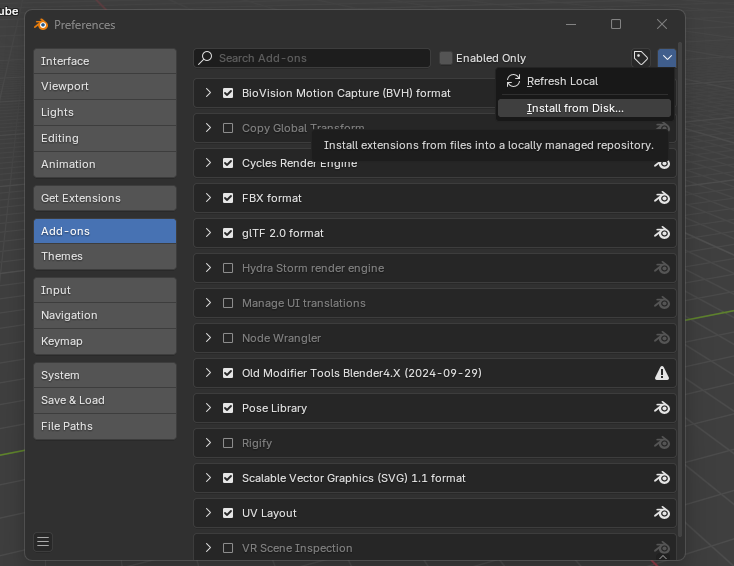Viewport: 734px width, 566px height.
Task: Enable Node Wrangler add-on checkbox
Action: tap(228, 338)
